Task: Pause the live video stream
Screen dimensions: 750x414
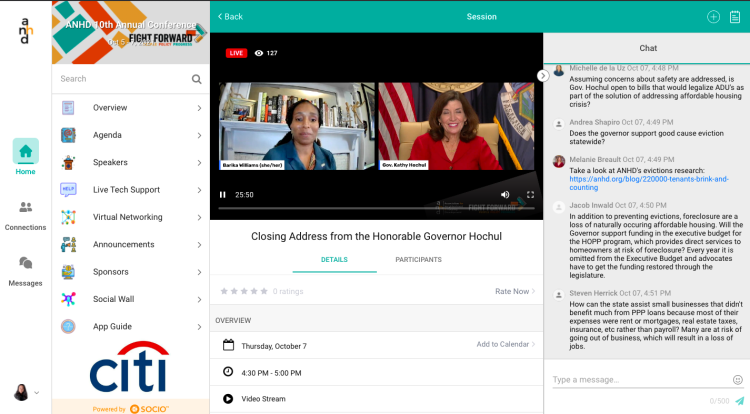Action: click(222, 195)
